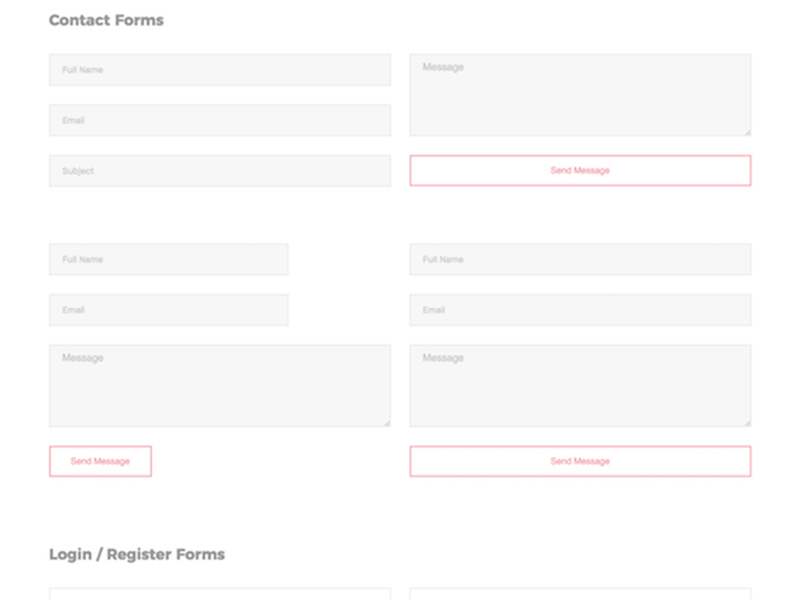Click right input field under Login / Register Forms
This screenshot has height=600, width=800.
coord(580,594)
